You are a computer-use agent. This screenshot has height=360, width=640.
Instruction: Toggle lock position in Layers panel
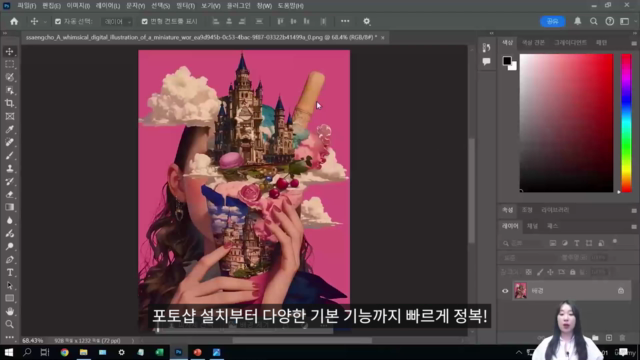pos(550,272)
